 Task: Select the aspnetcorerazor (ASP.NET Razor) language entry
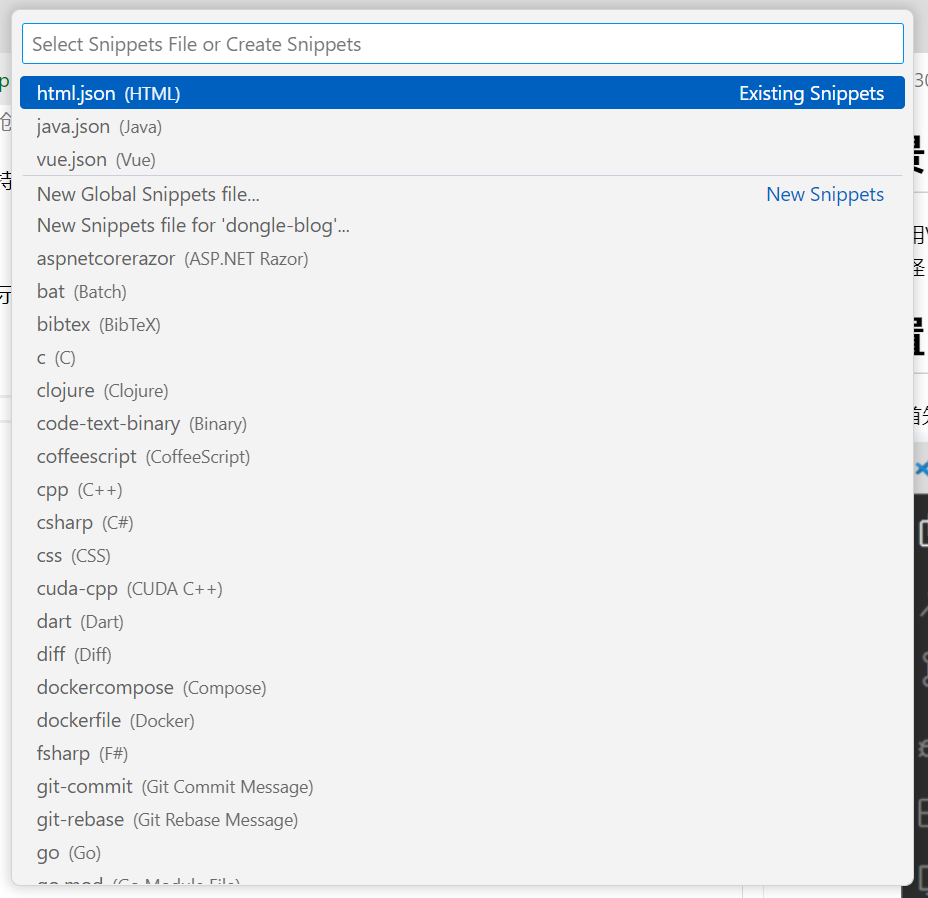170,258
